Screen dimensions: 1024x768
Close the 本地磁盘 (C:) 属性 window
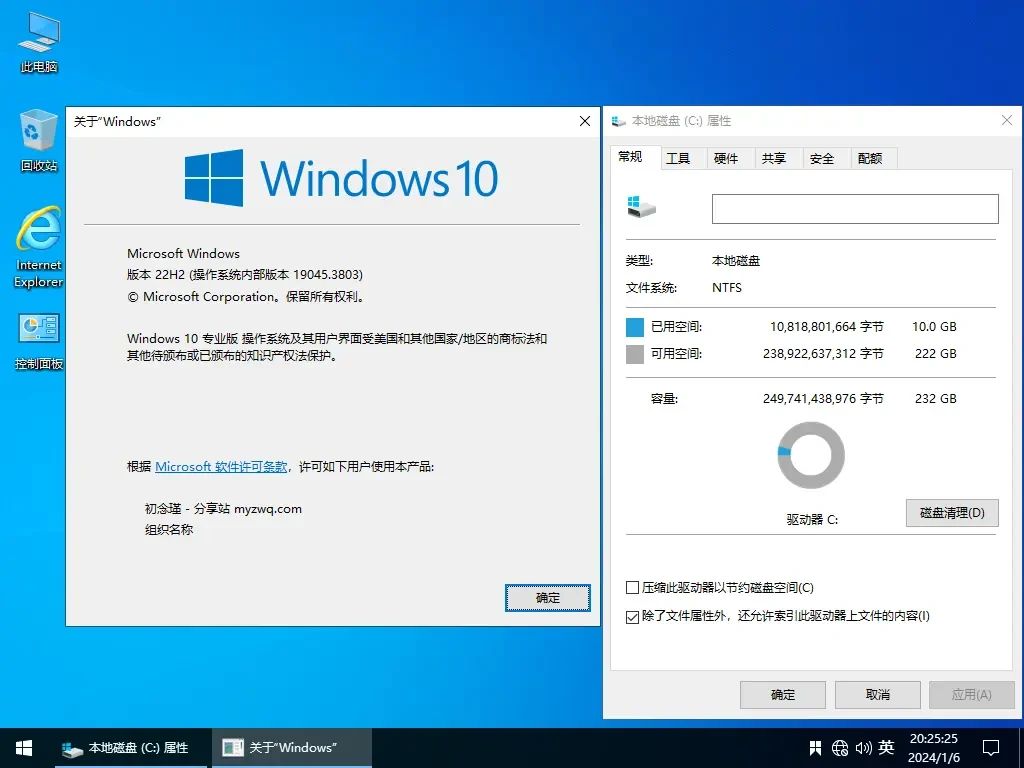point(1007,120)
